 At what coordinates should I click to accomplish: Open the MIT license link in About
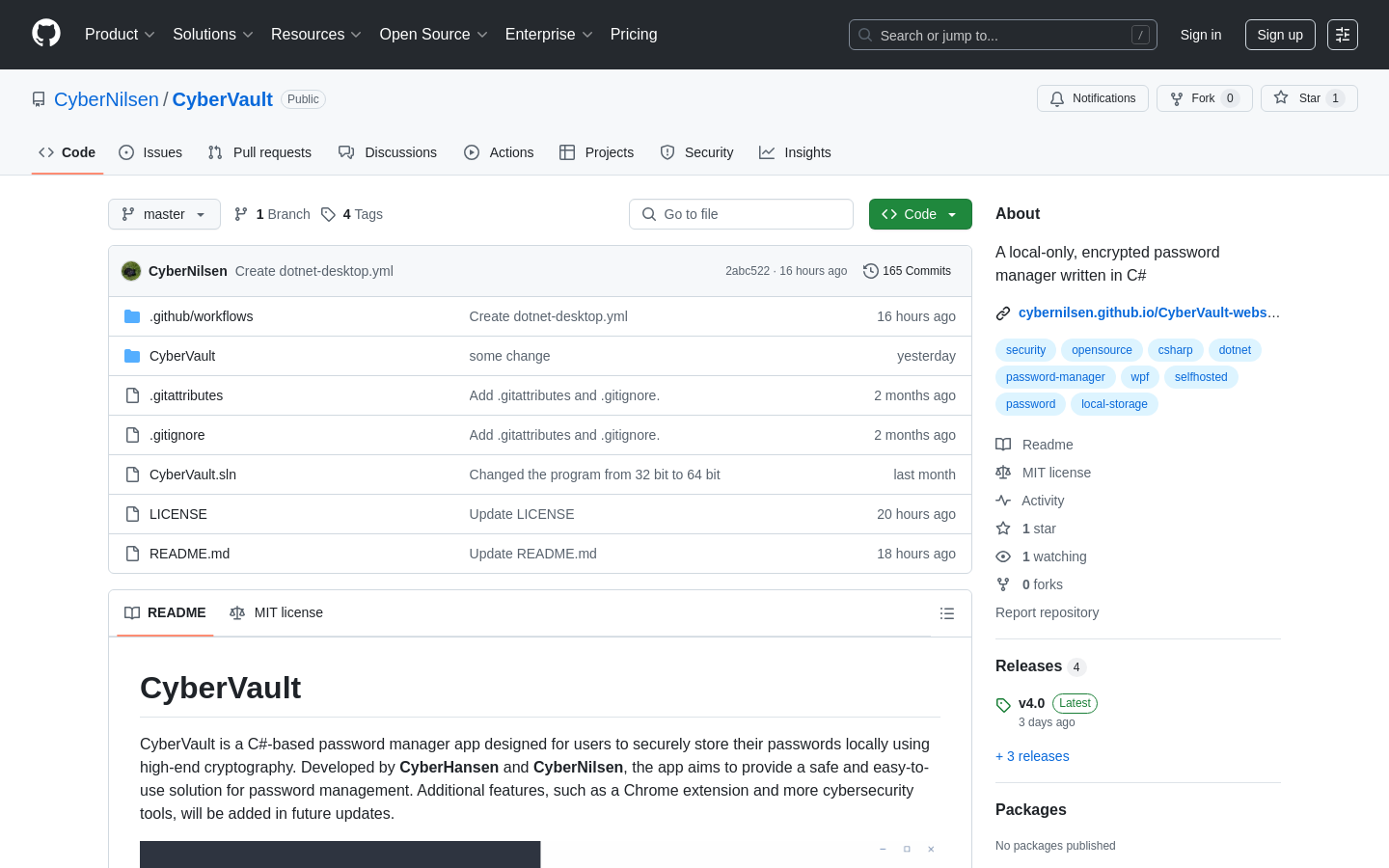pyautogui.click(x=1044, y=473)
